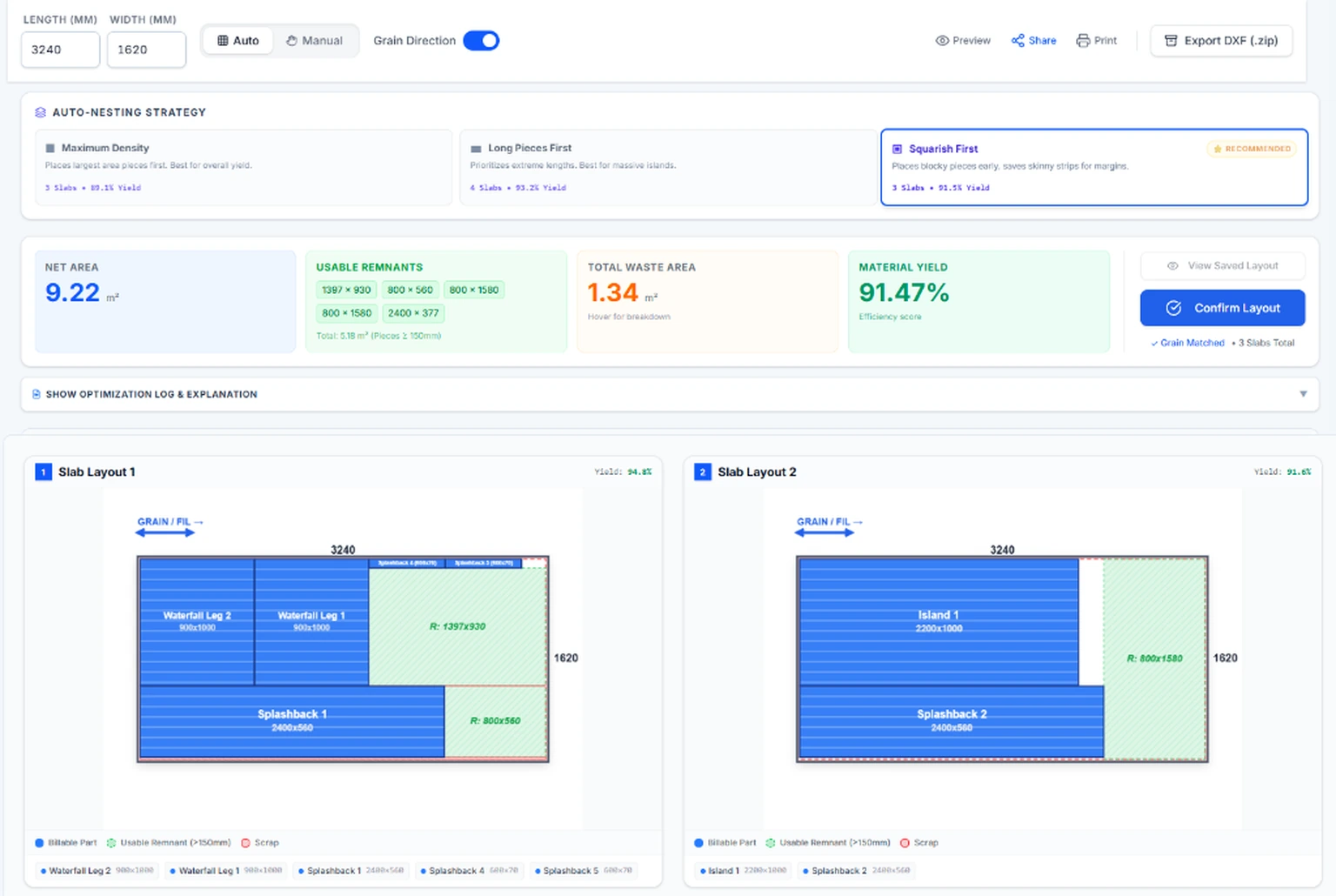This screenshot has height=896, width=1336.
Task: Click the R: 800x560 remnant area
Action: [x=496, y=721]
